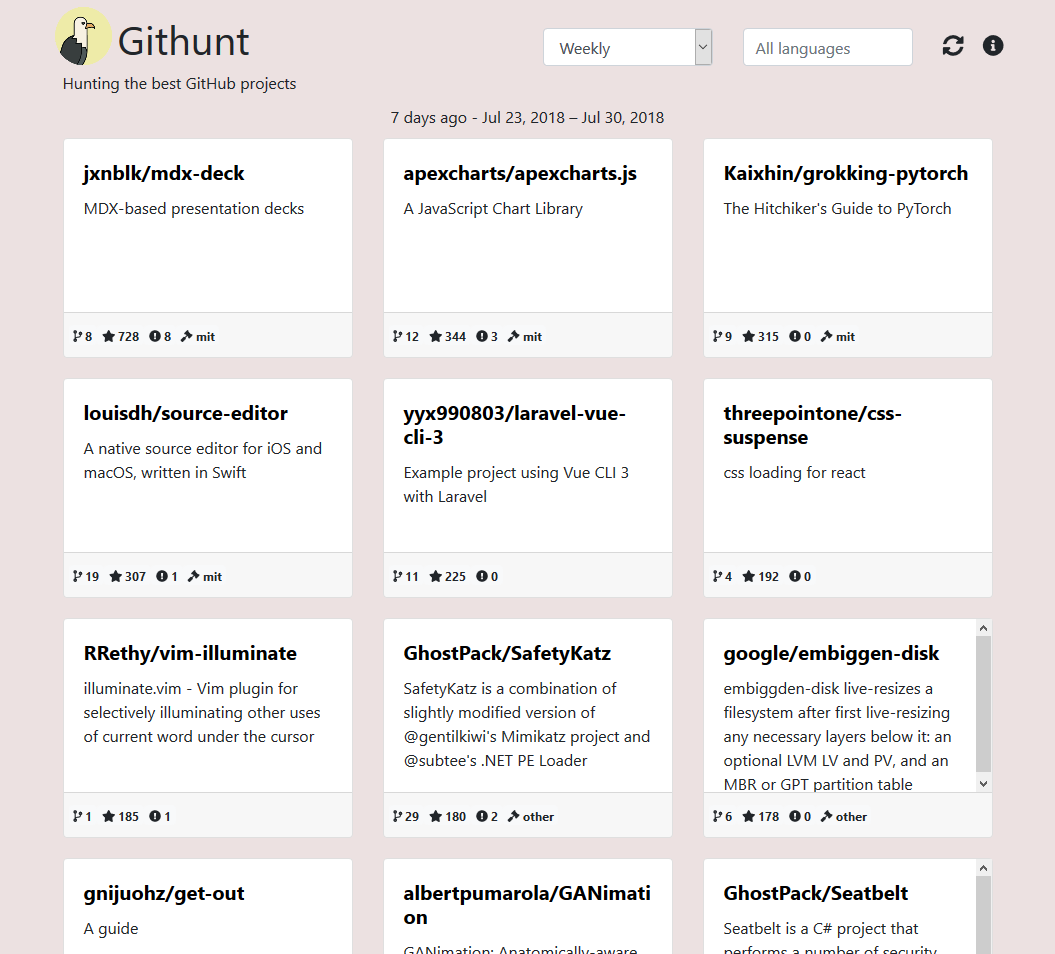This screenshot has height=954, width=1055.
Task: Click the fork icon on laravel-vue-cli-3 card
Action: [x=397, y=577]
